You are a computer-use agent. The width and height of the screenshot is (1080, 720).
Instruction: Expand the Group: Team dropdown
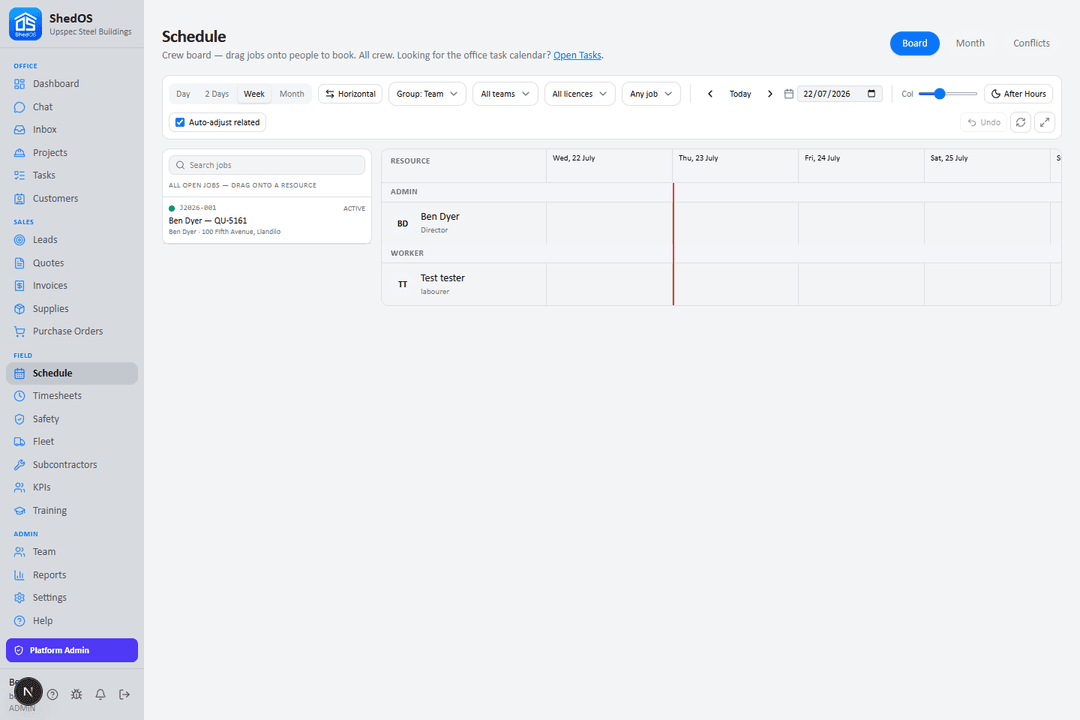click(427, 94)
